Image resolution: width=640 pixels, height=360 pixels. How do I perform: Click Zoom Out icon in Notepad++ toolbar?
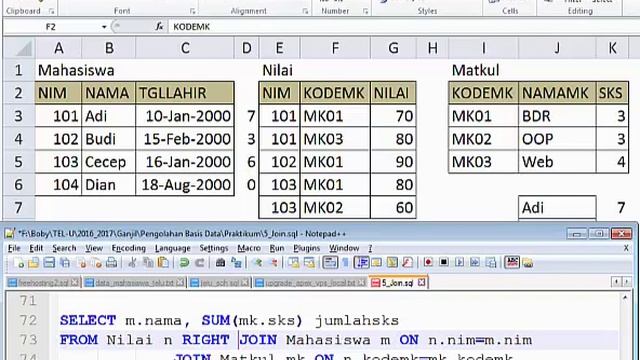[x=273, y=262]
